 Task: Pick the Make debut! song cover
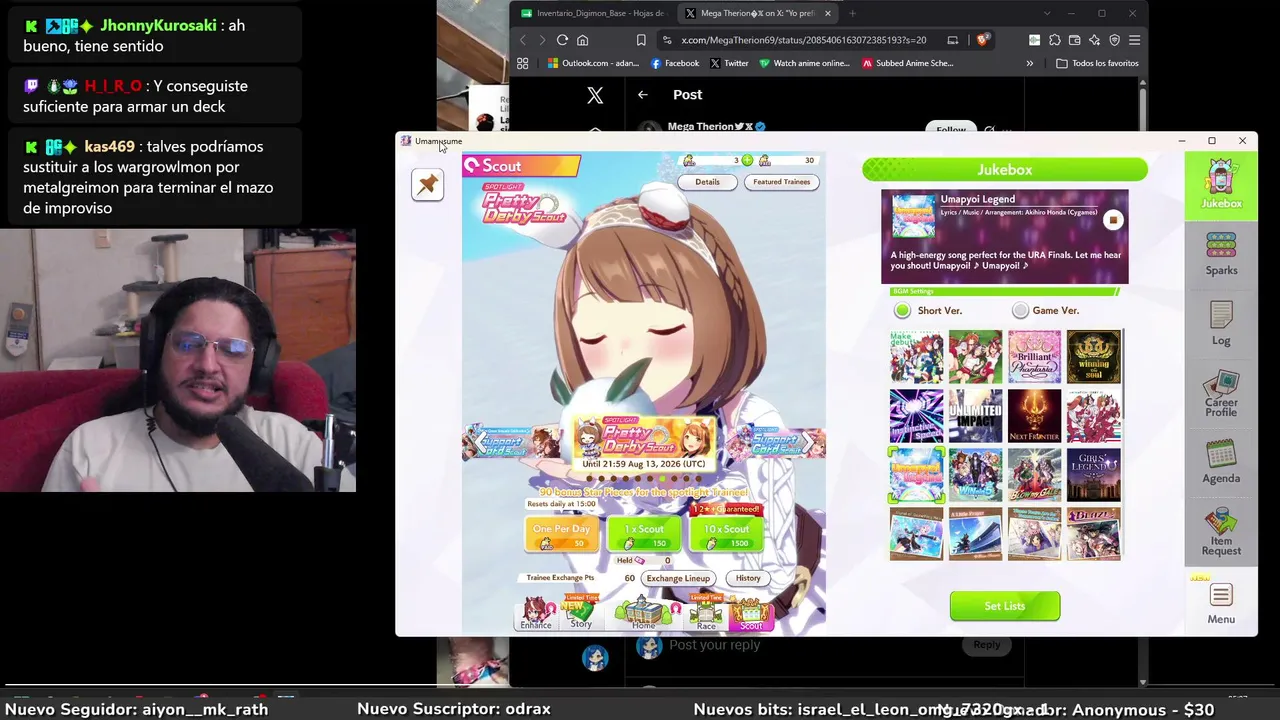pyautogui.click(x=916, y=357)
